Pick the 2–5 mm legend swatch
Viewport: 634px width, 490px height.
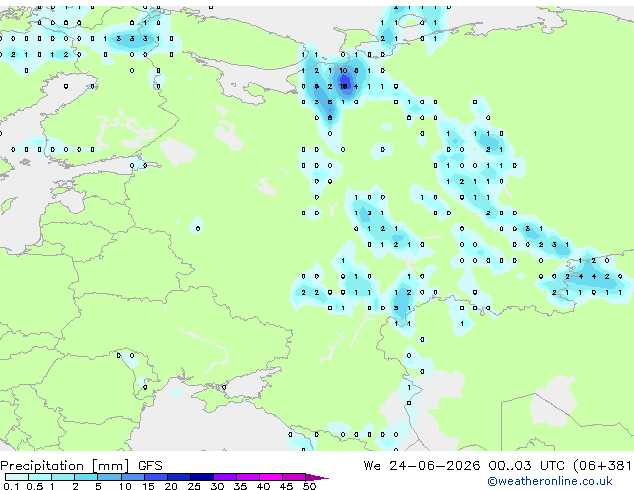(x=86, y=477)
